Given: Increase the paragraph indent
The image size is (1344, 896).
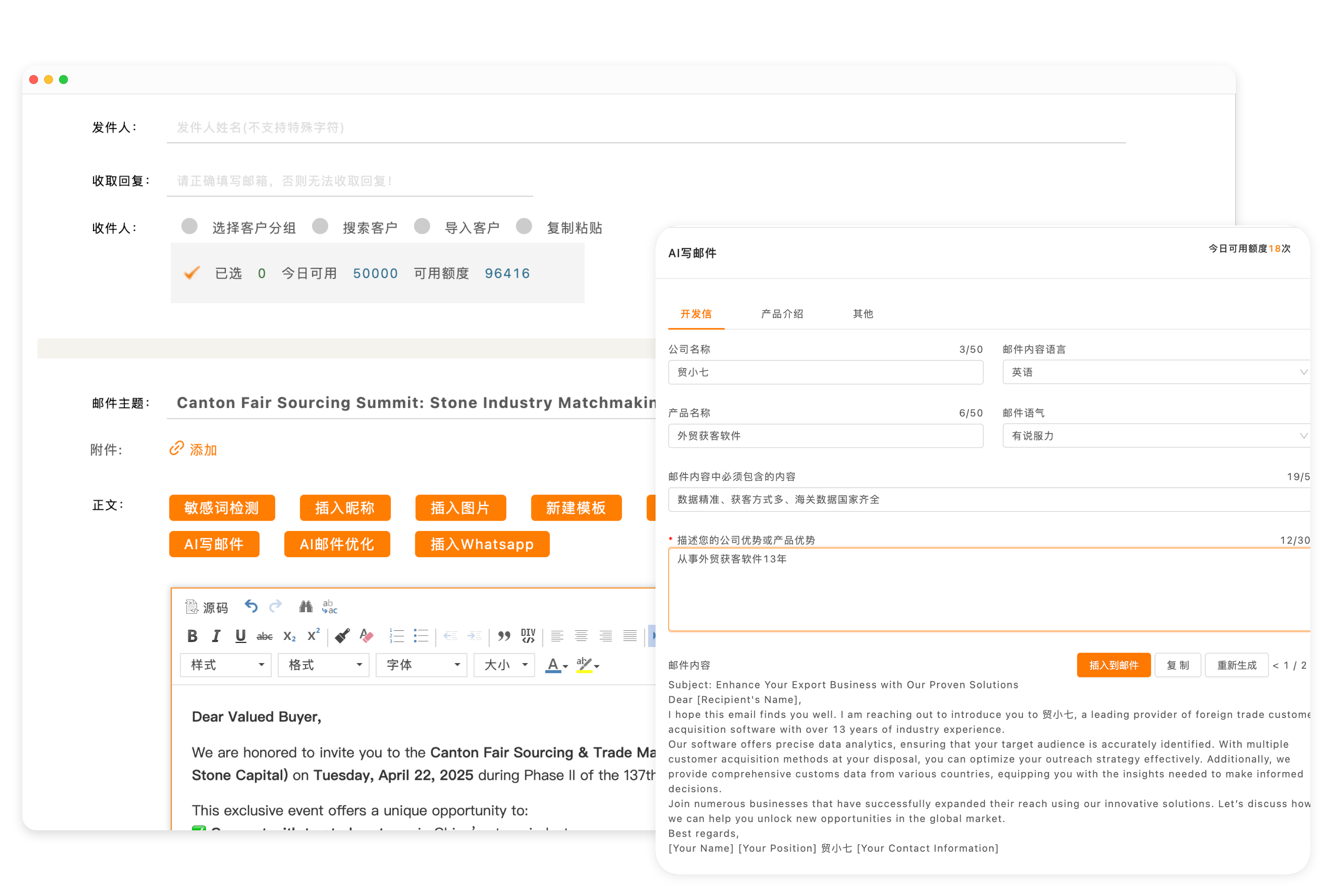Looking at the screenshot, I should [x=474, y=636].
